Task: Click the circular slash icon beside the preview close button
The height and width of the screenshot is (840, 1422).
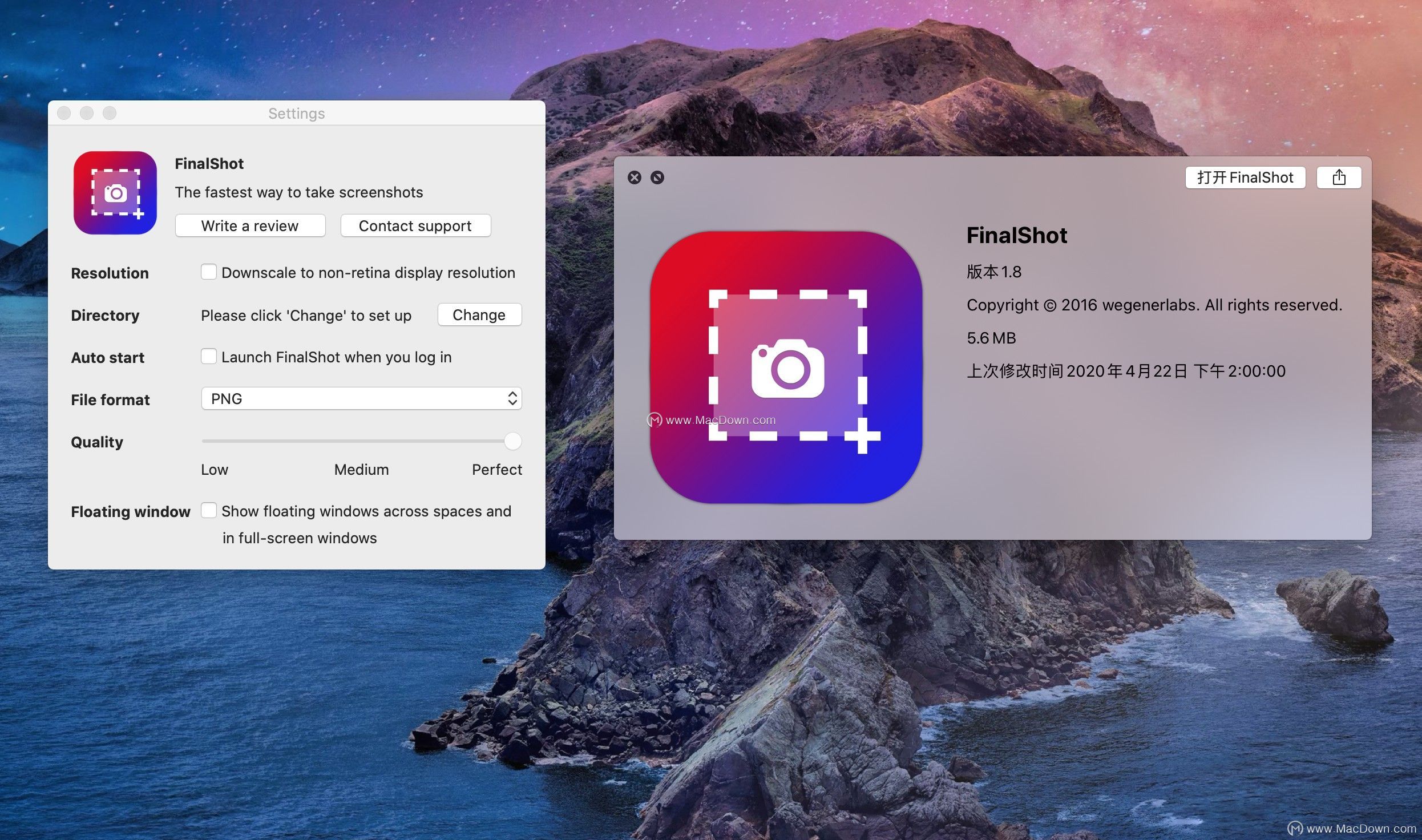Action: (x=657, y=177)
